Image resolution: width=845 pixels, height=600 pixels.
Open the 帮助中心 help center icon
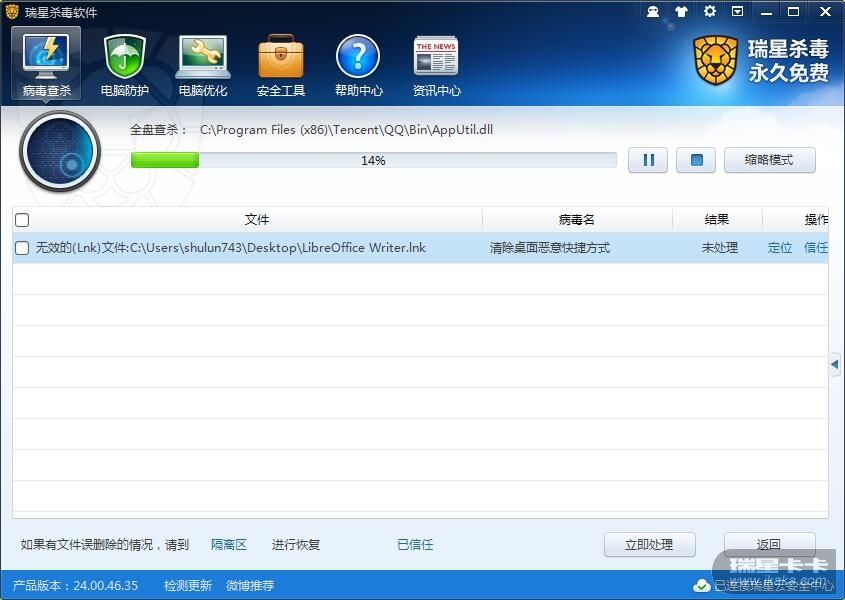point(358,64)
